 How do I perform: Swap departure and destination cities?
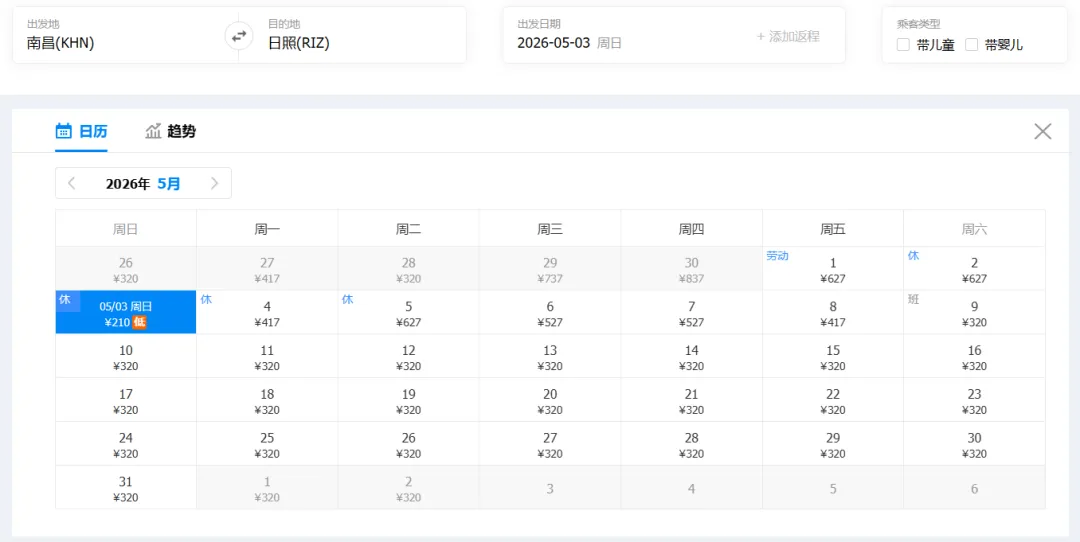(x=238, y=36)
